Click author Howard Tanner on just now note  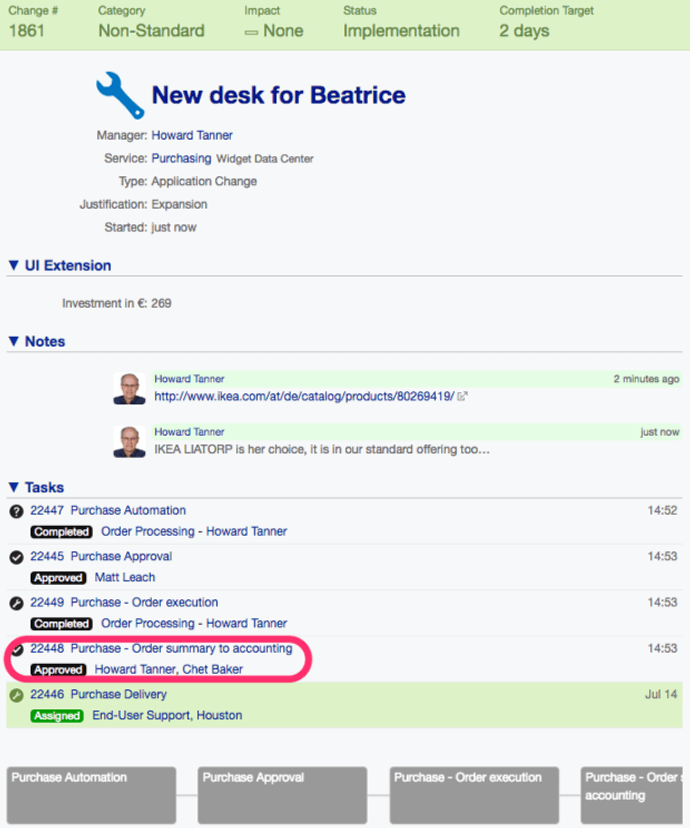(x=189, y=432)
